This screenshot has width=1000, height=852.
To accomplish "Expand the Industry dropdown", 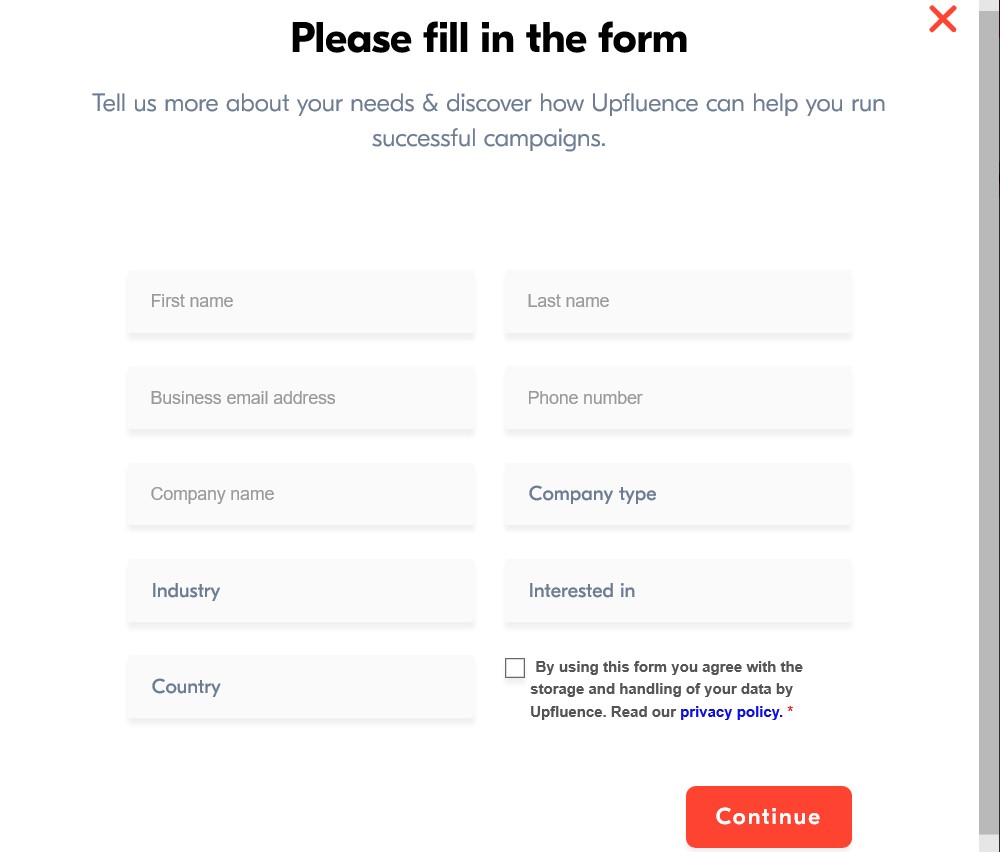I will (301, 591).
